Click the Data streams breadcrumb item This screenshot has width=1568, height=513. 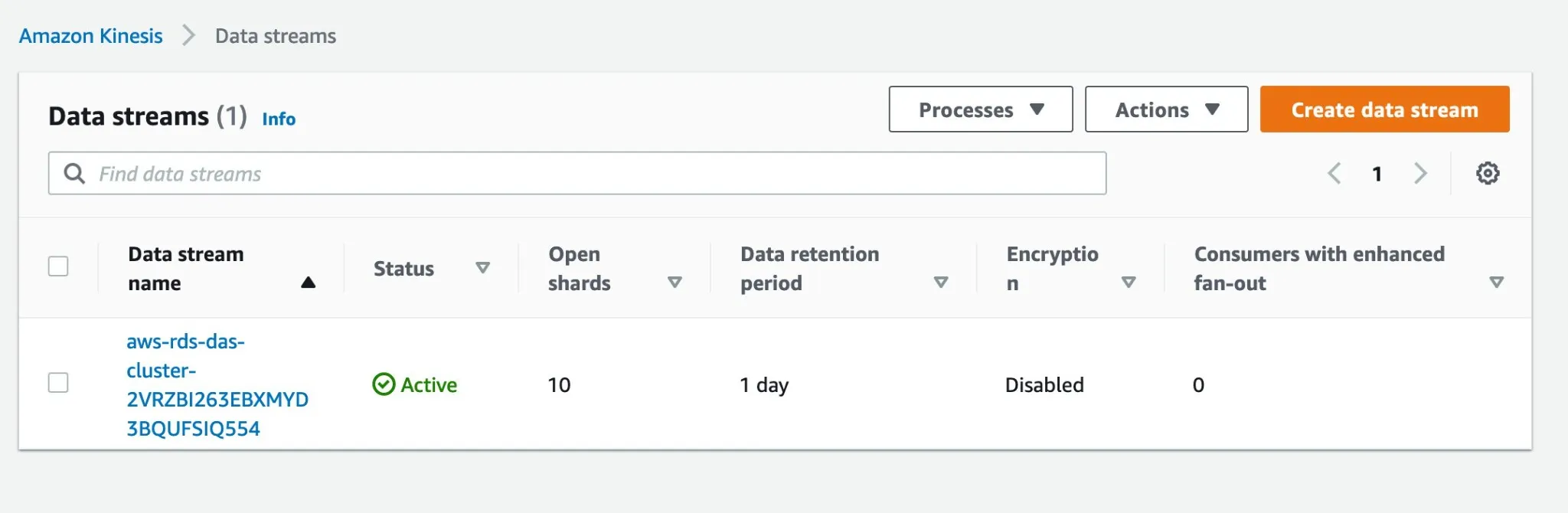[x=276, y=36]
